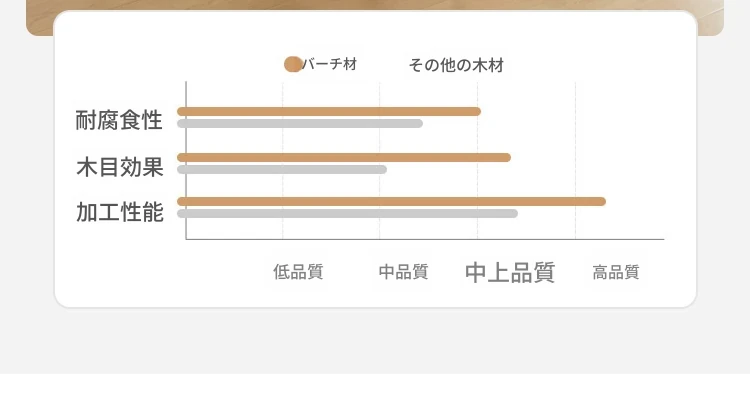
Task: Click the wood texture image at top
Action: click(x=375, y=5)
